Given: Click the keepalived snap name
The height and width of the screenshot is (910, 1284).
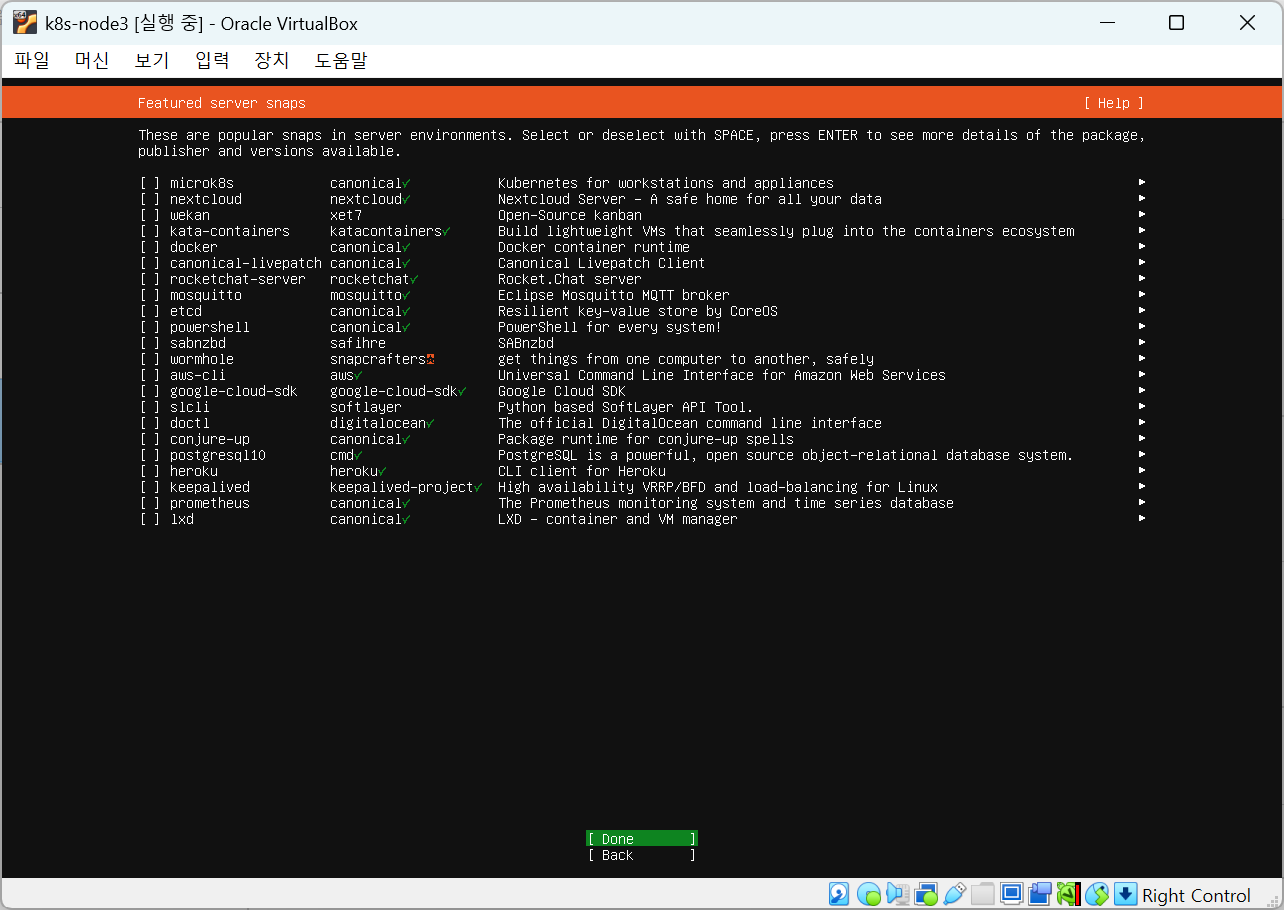Looking at the screenshot, I should (x=210, y=487).
